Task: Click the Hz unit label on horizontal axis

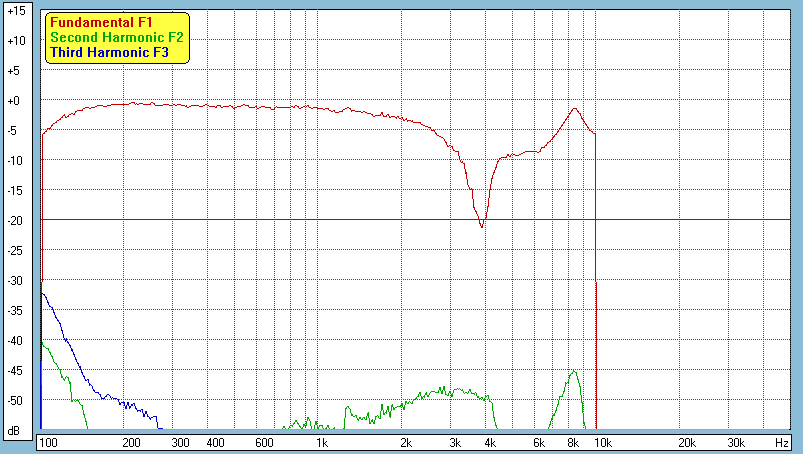Action: point(780,443)
